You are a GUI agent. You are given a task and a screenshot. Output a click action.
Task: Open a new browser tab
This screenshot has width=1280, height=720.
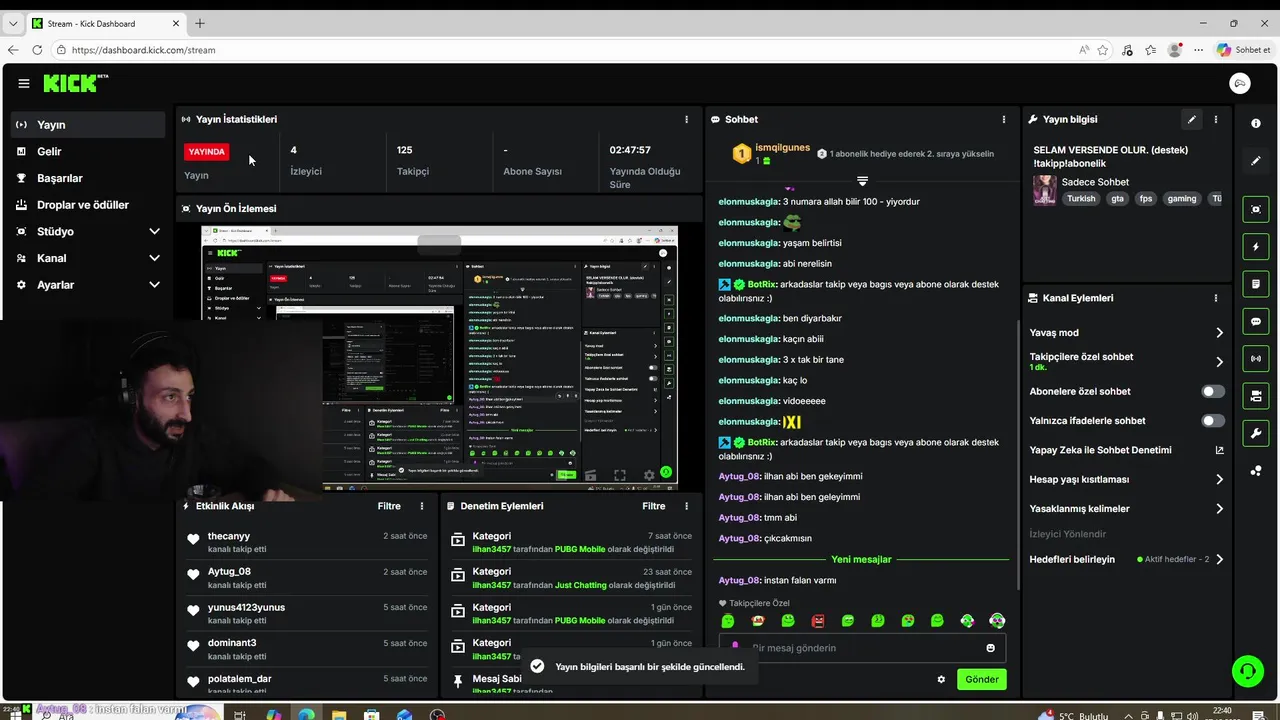(199, 23)
